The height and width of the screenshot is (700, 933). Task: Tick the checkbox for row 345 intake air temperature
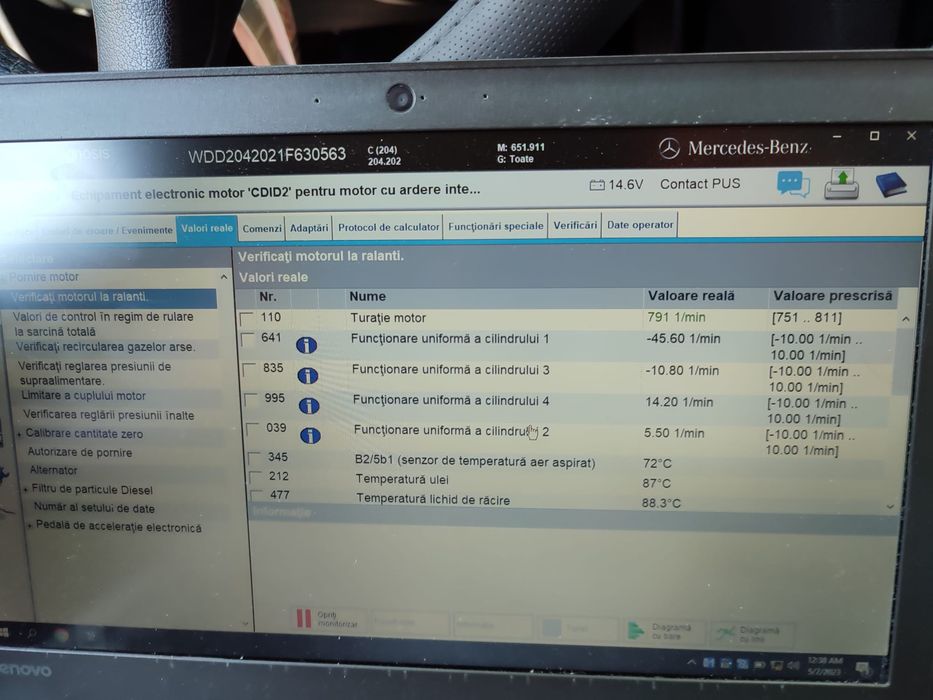[x=255, y=458]
